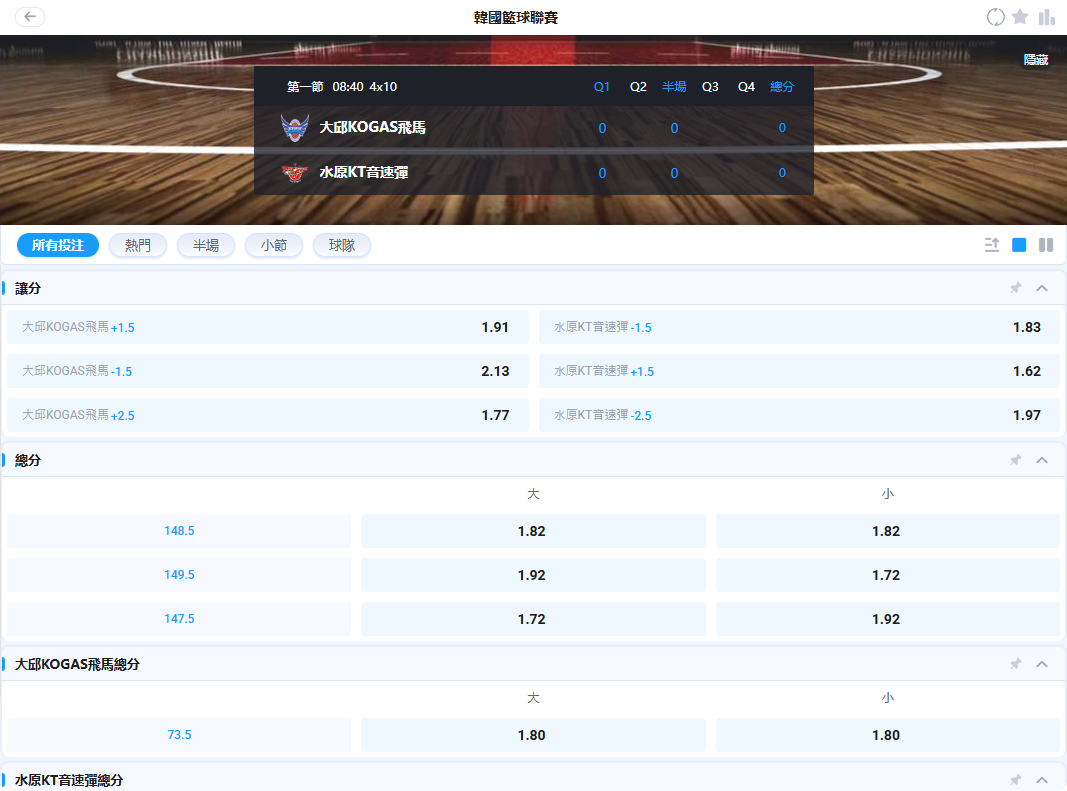Click the Q4 column header in scoreboard
Screen dimensions: 1067x791
click(x=746, y=86)
